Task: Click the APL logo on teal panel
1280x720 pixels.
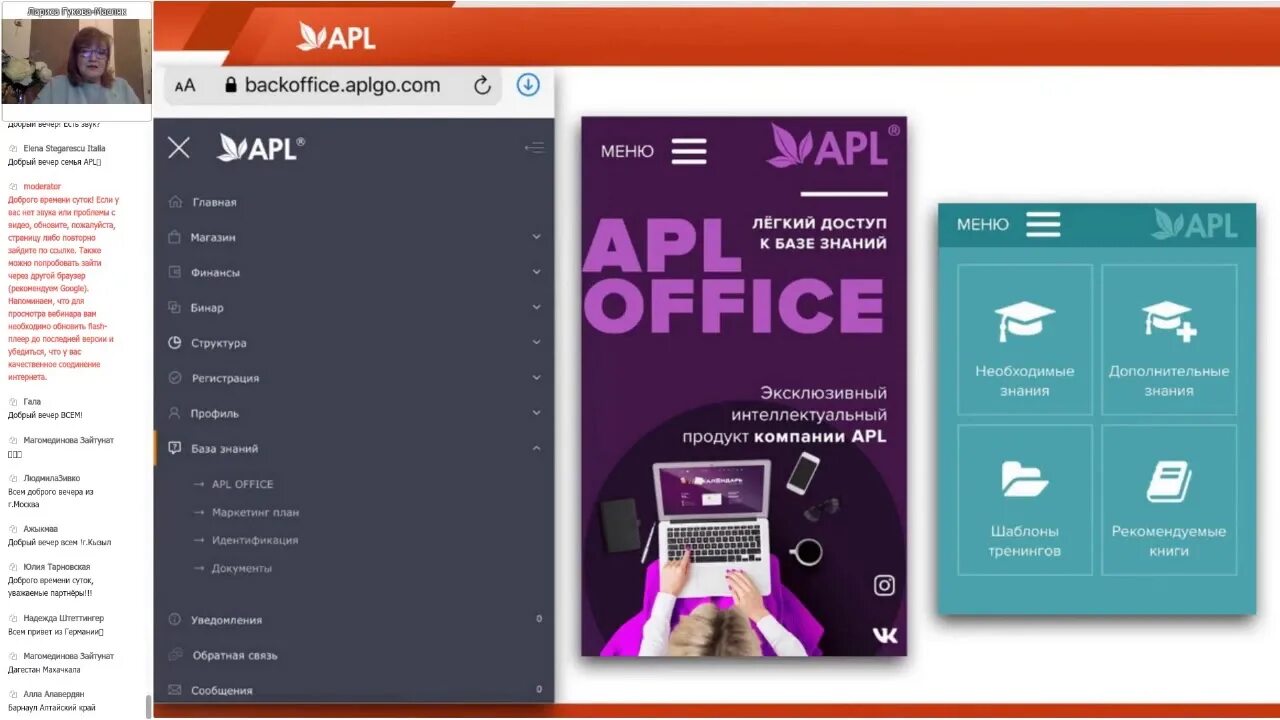Action: pos(1194,224)
